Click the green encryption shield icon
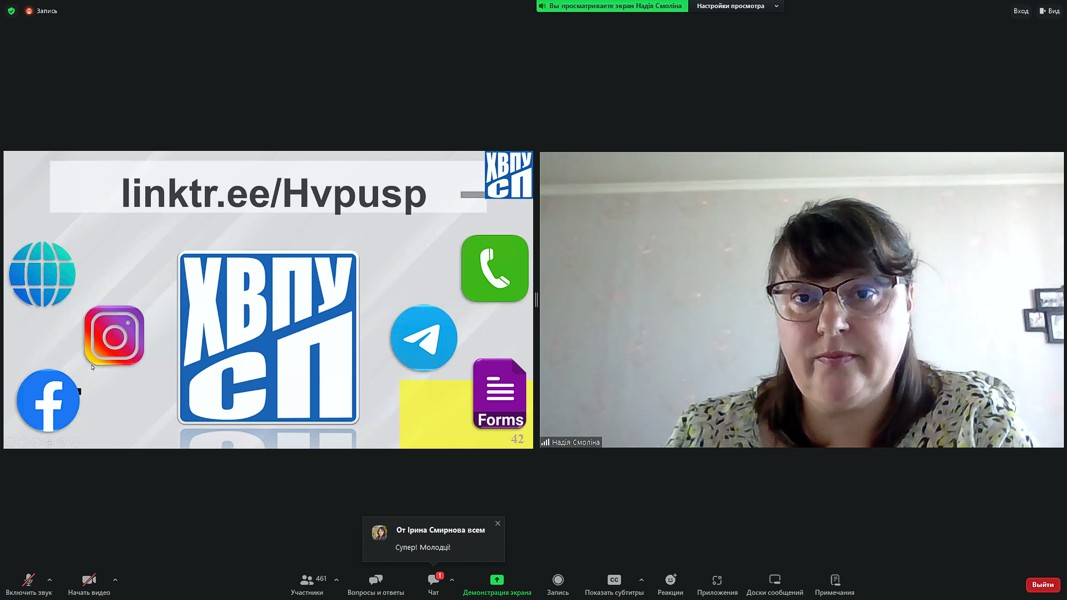The image size is (1067, 600). [x=12, y=11]
